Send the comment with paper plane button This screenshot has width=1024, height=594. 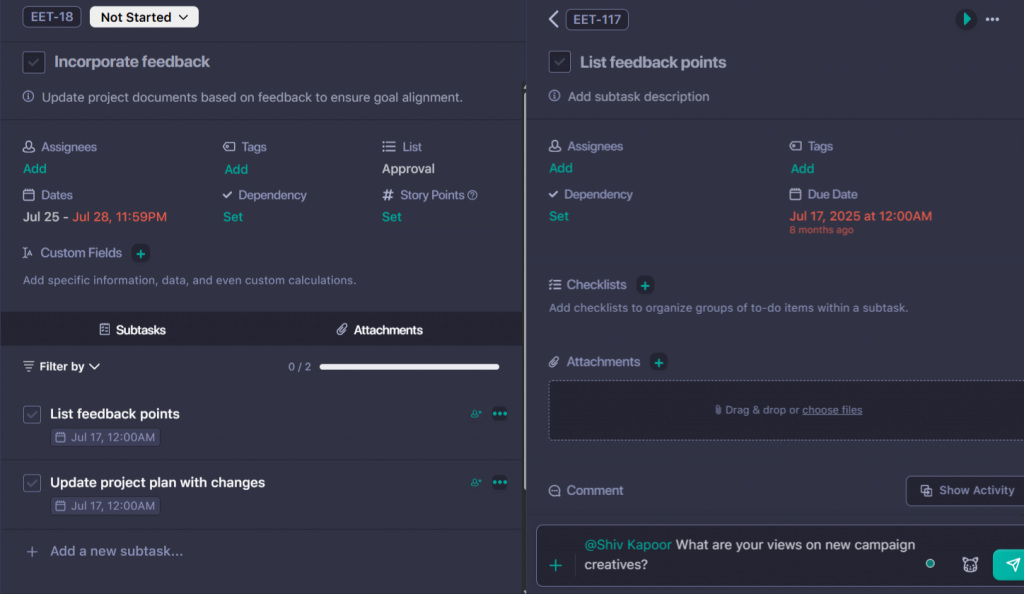pos(1010,565)
